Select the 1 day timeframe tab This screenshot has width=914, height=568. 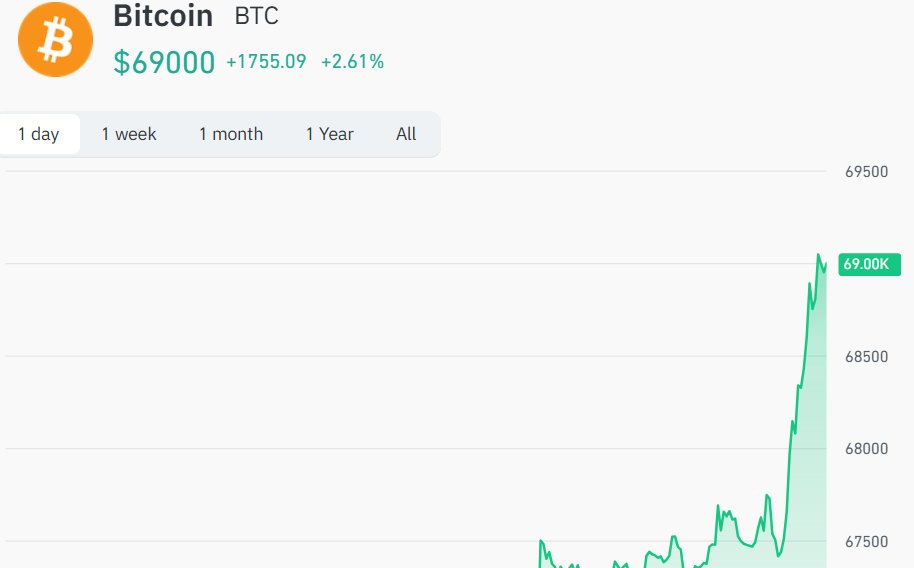pyautogui.click(x=39, y=134)
